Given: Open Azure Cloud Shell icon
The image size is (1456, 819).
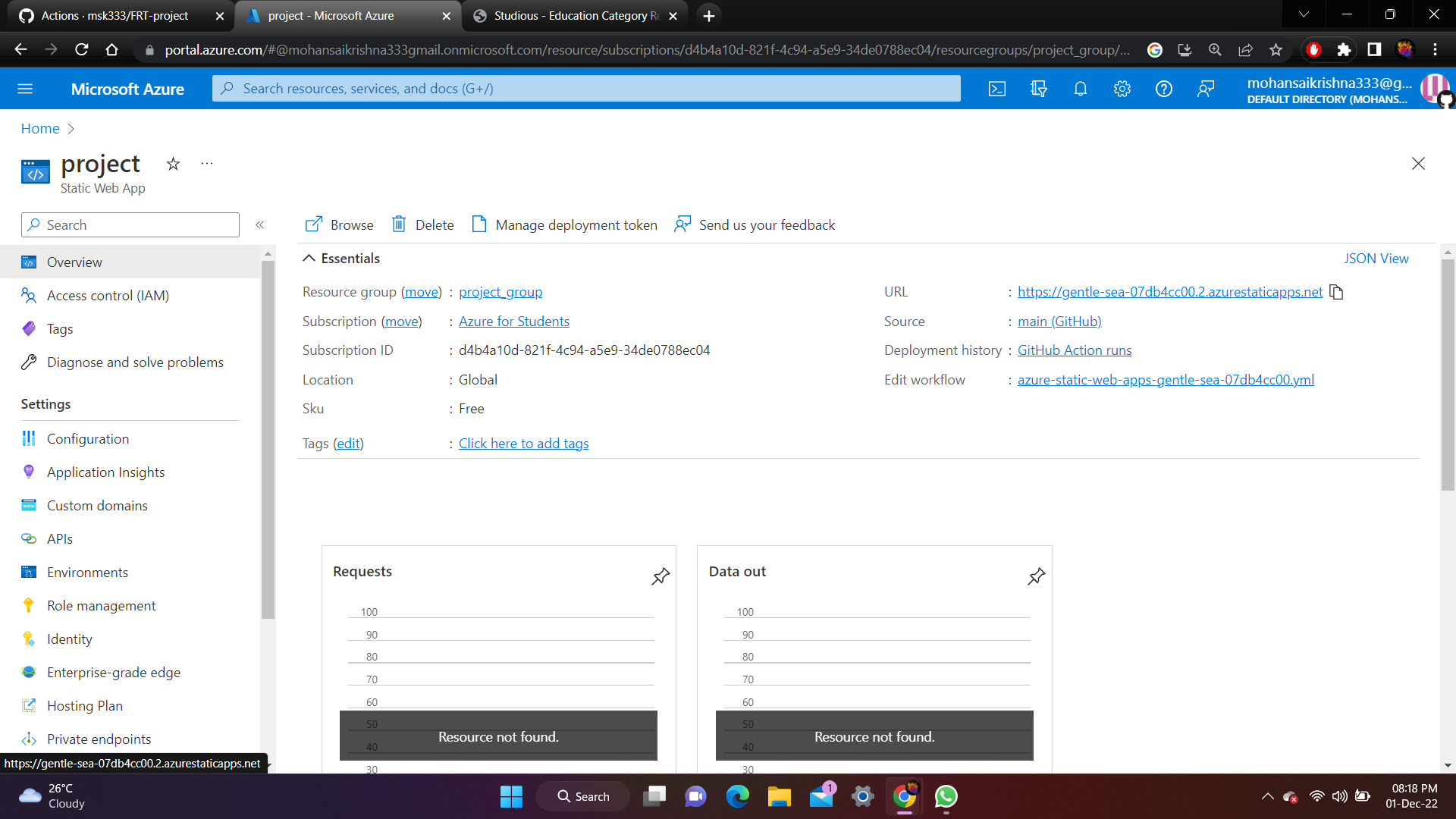Looking at the screenshot, I should 997,89.
